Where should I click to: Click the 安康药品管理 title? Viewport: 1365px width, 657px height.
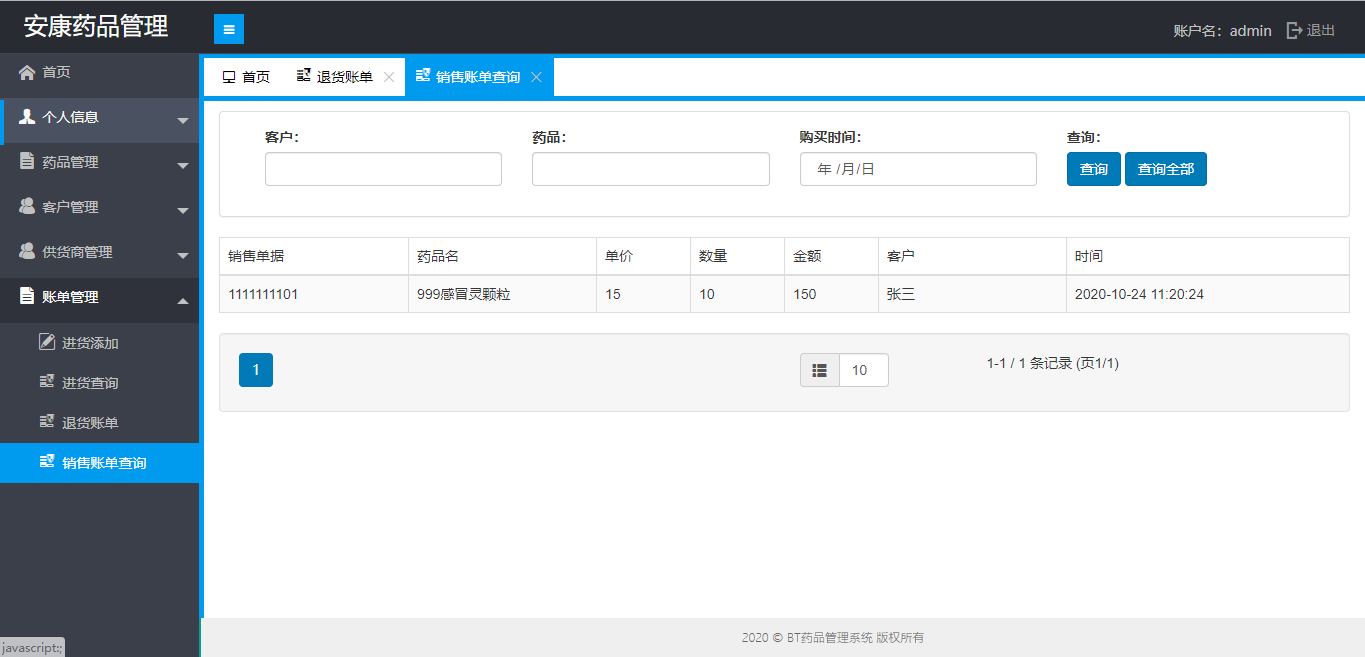(x=96, y=26)
